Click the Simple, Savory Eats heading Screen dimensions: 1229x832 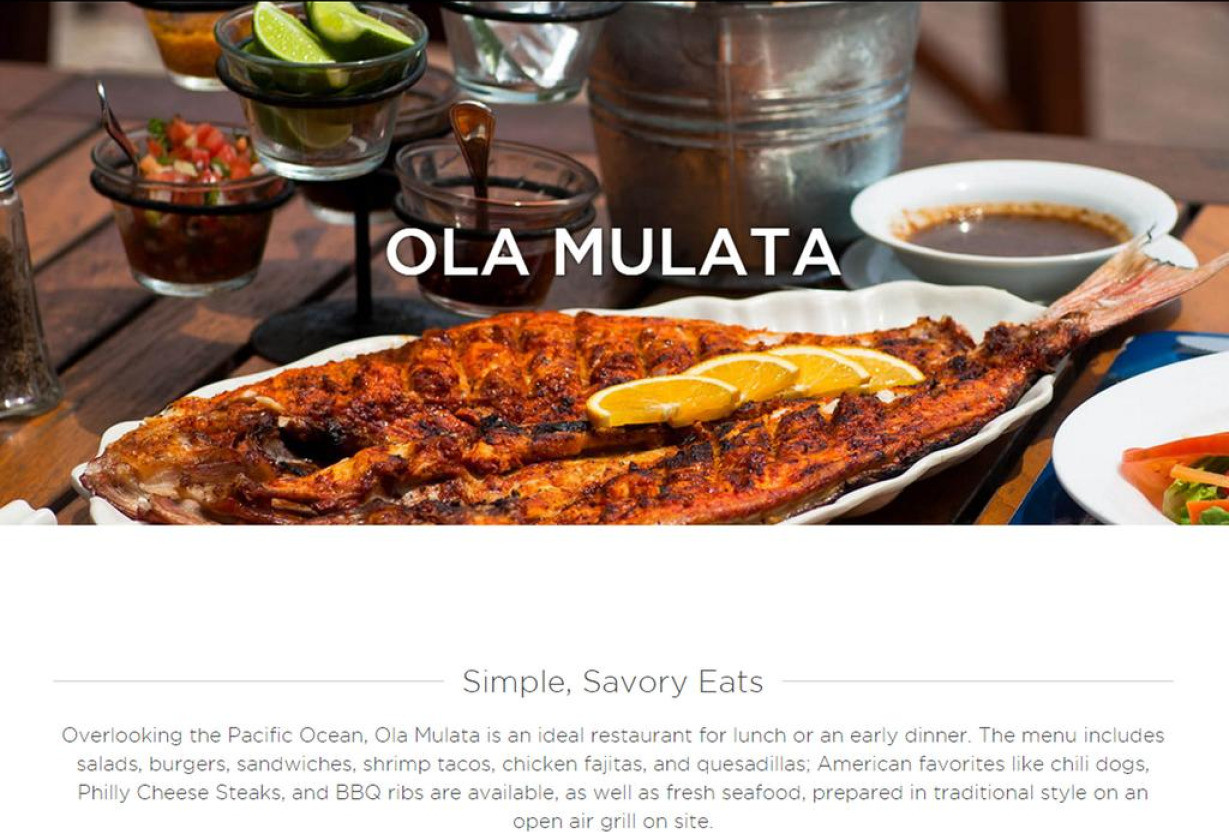[x=613, y=682]
